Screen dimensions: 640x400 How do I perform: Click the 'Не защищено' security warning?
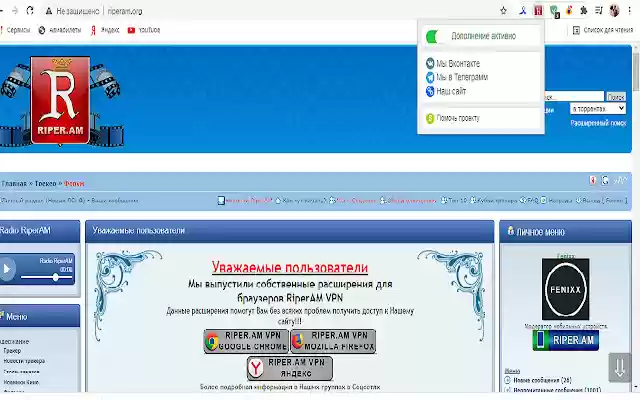[72, 11]
